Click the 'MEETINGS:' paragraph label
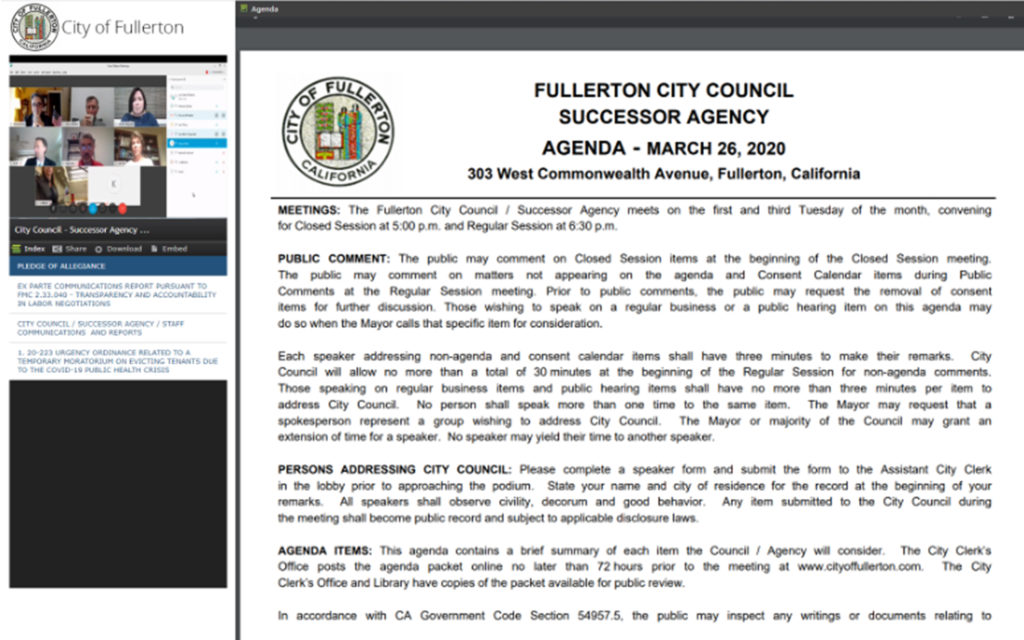Image resolution: width=1024 pixels, height=640 pixels. (309, 210)
